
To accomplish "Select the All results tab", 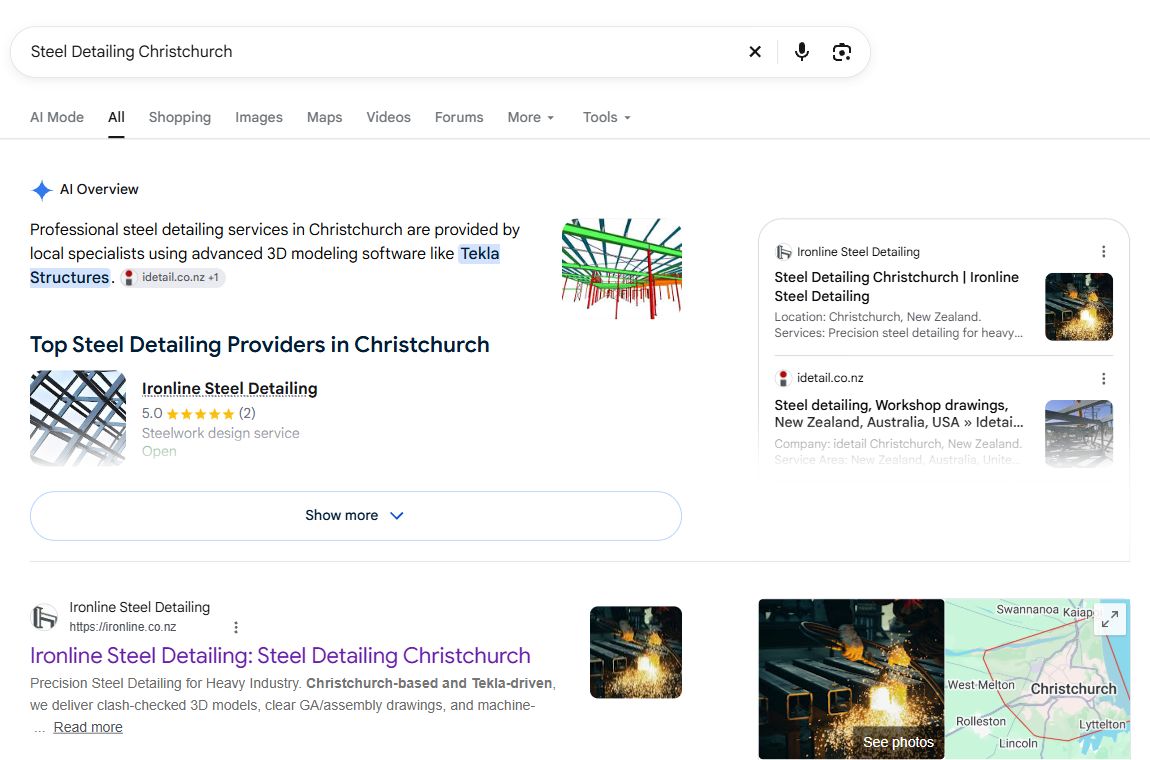I will [x=116, y=117].
